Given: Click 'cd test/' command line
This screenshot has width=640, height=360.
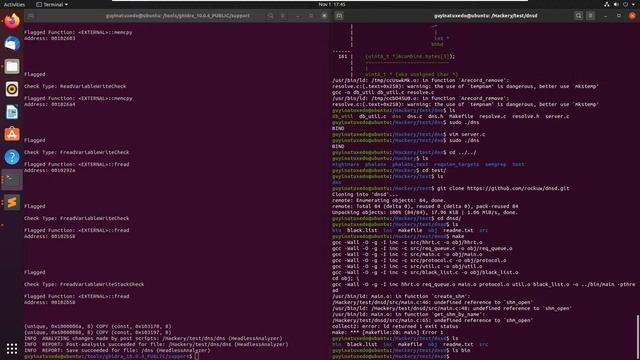Looking at the screenshot, I should click(x=389, y=171).
